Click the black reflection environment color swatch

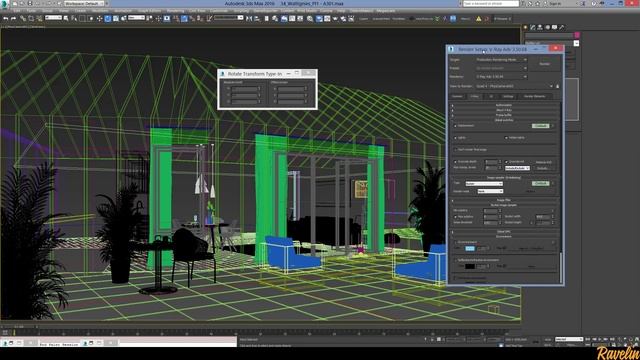pos(470,266)
